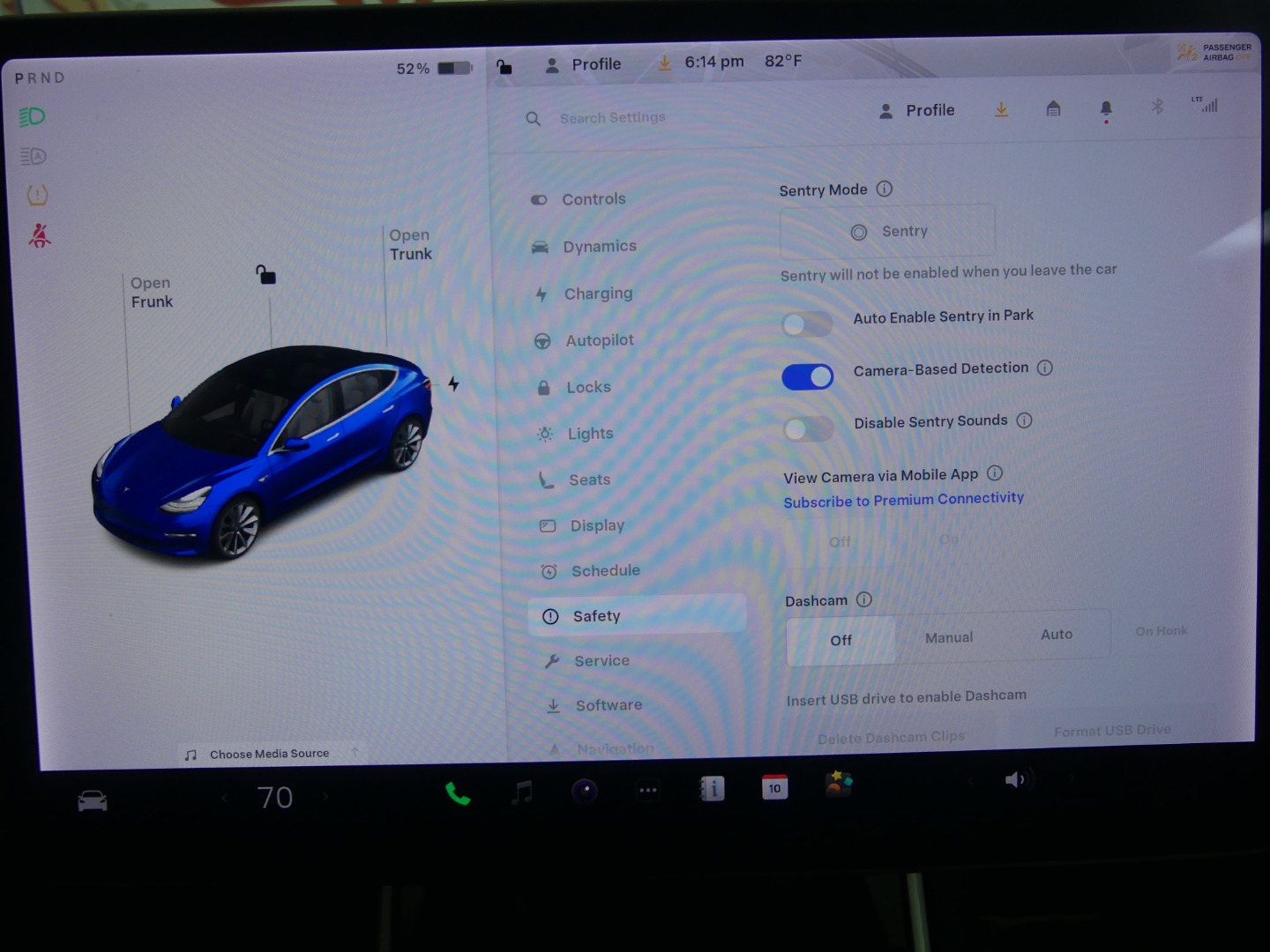Open the owner's manual info app
Screen dimensions: 1270x952
coord(712,788)
